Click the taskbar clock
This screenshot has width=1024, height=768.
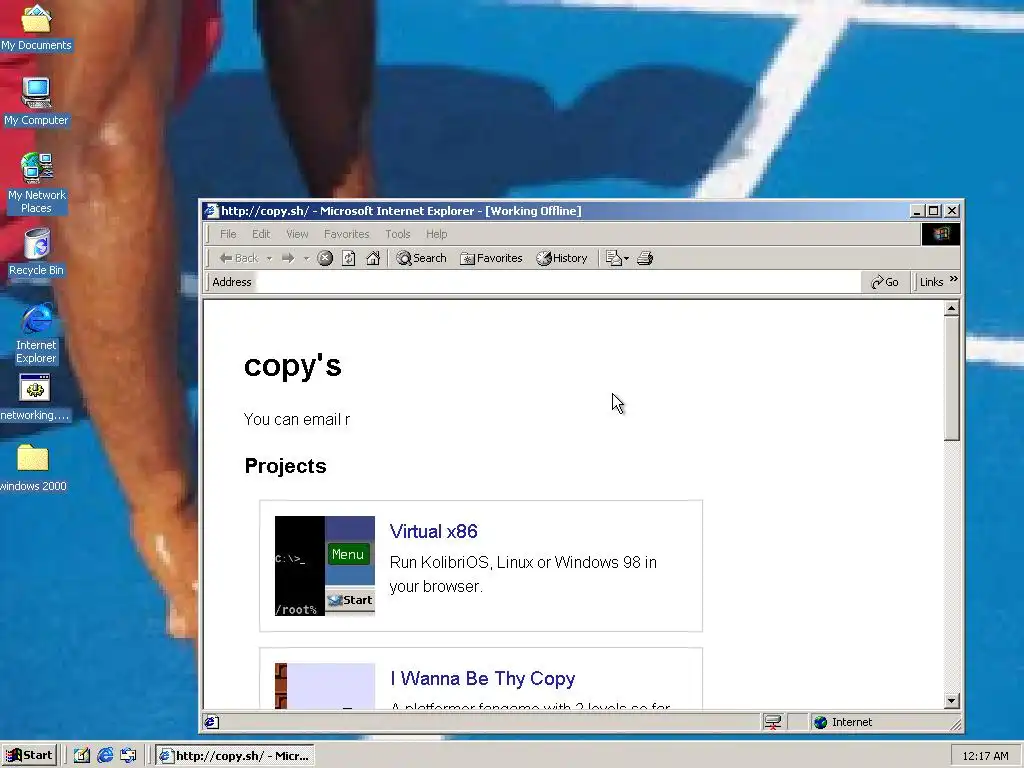point(985,756)
